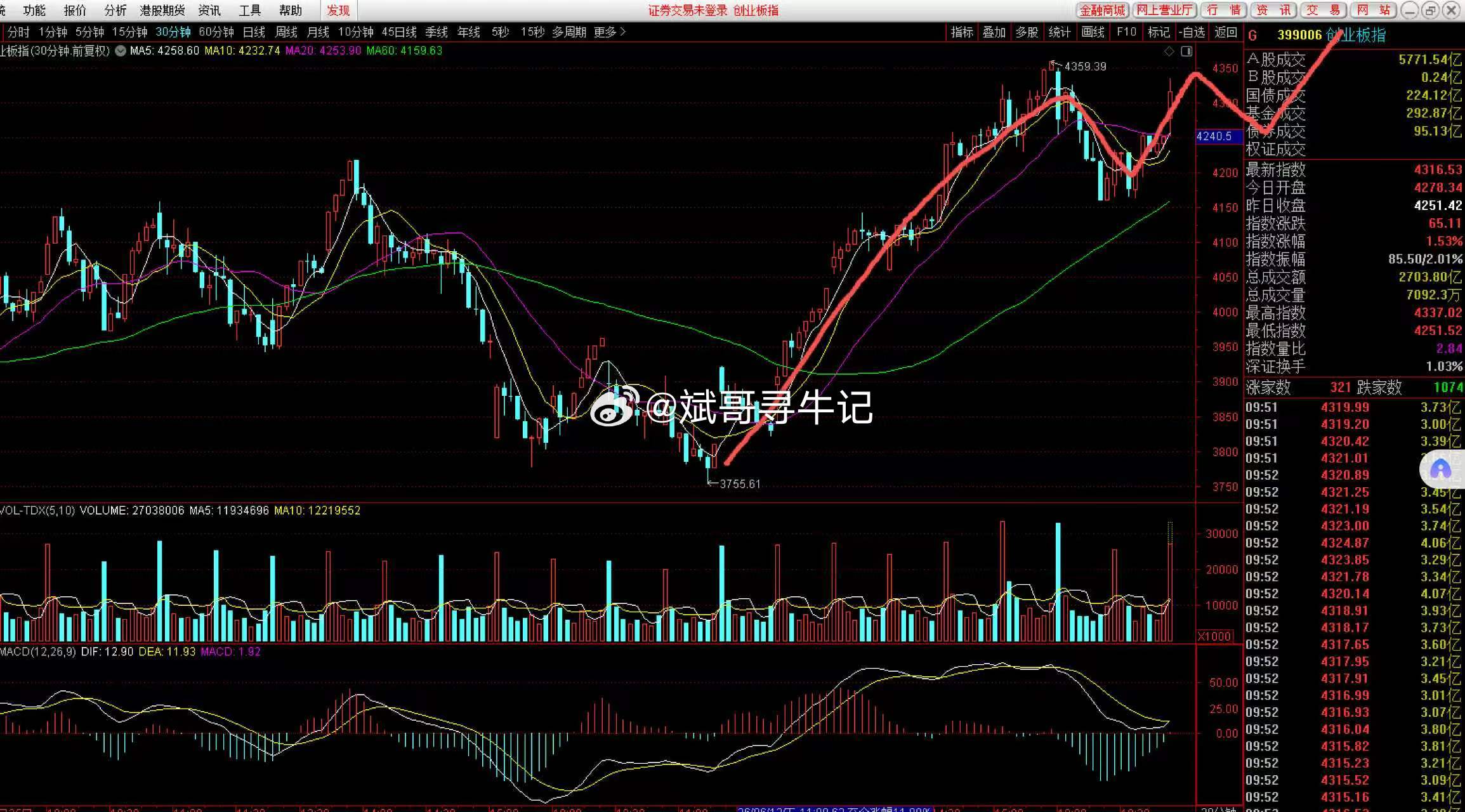Click the 金融商城 button
Image resolution: width=1465 pixels, height=812 pixels.
[1102, 10]
